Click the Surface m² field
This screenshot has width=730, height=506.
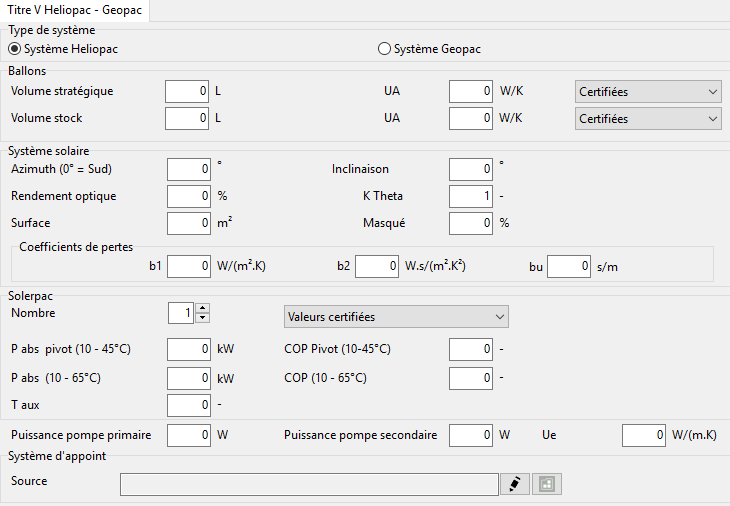pyautogui.click(x=189, y=223)
